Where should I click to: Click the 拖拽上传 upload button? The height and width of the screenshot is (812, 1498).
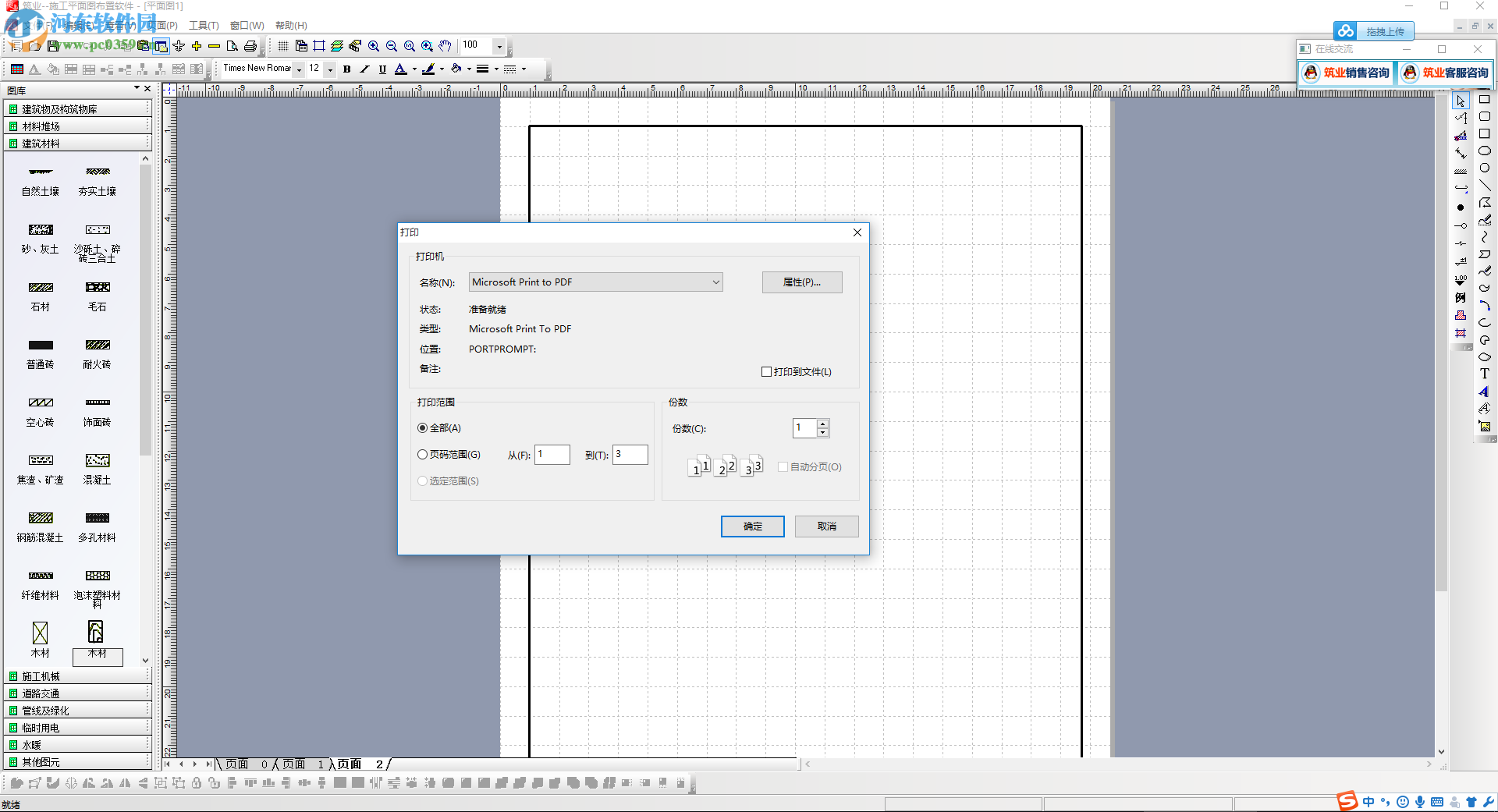tap(1374, 31)
